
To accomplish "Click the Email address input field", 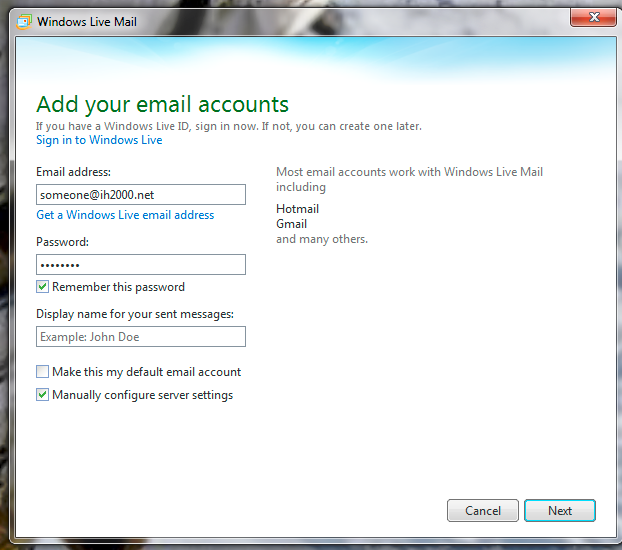I will click(140, 195).
